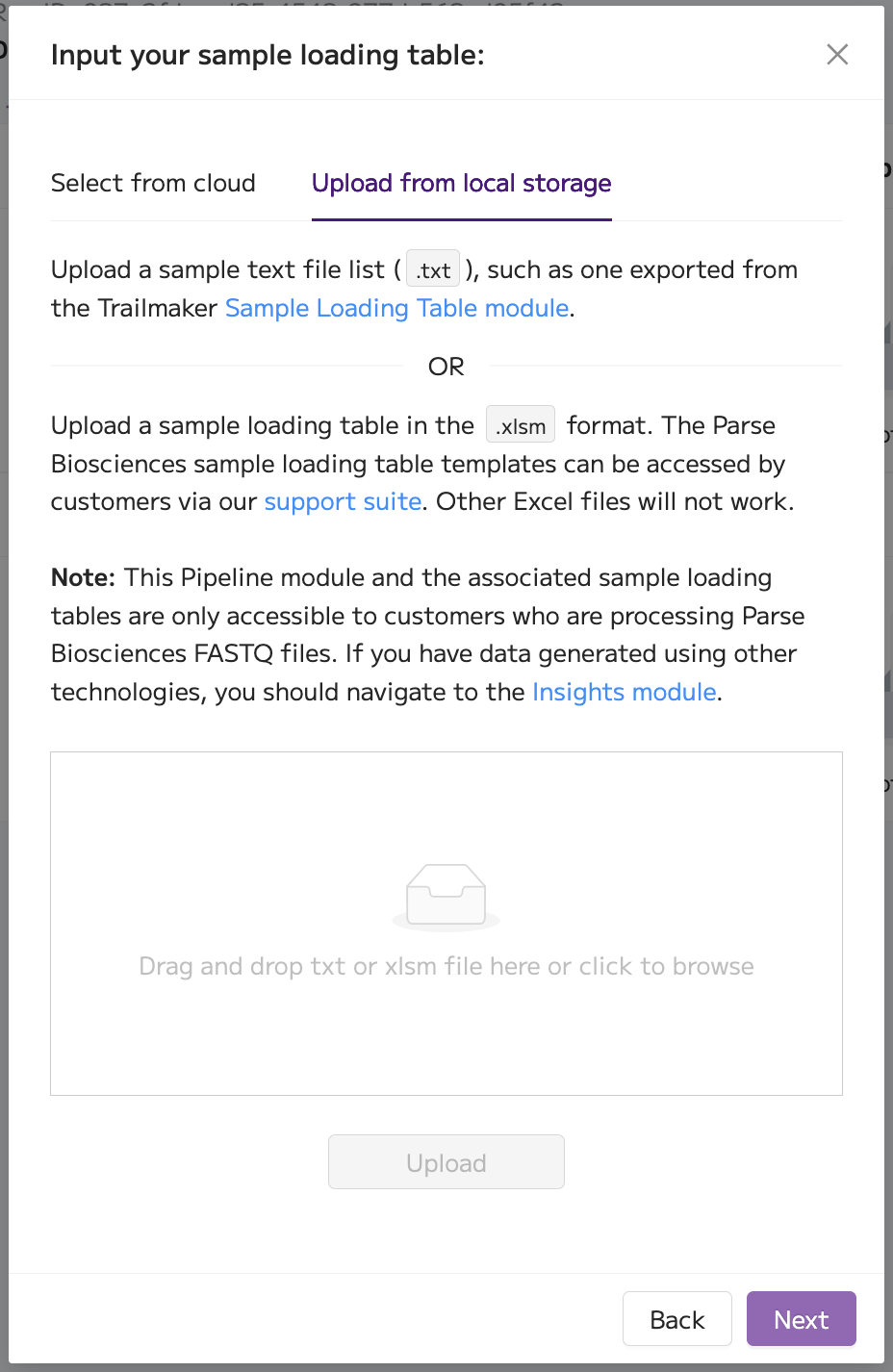Click the drag and drop browse text

click(x=446, y=966)
